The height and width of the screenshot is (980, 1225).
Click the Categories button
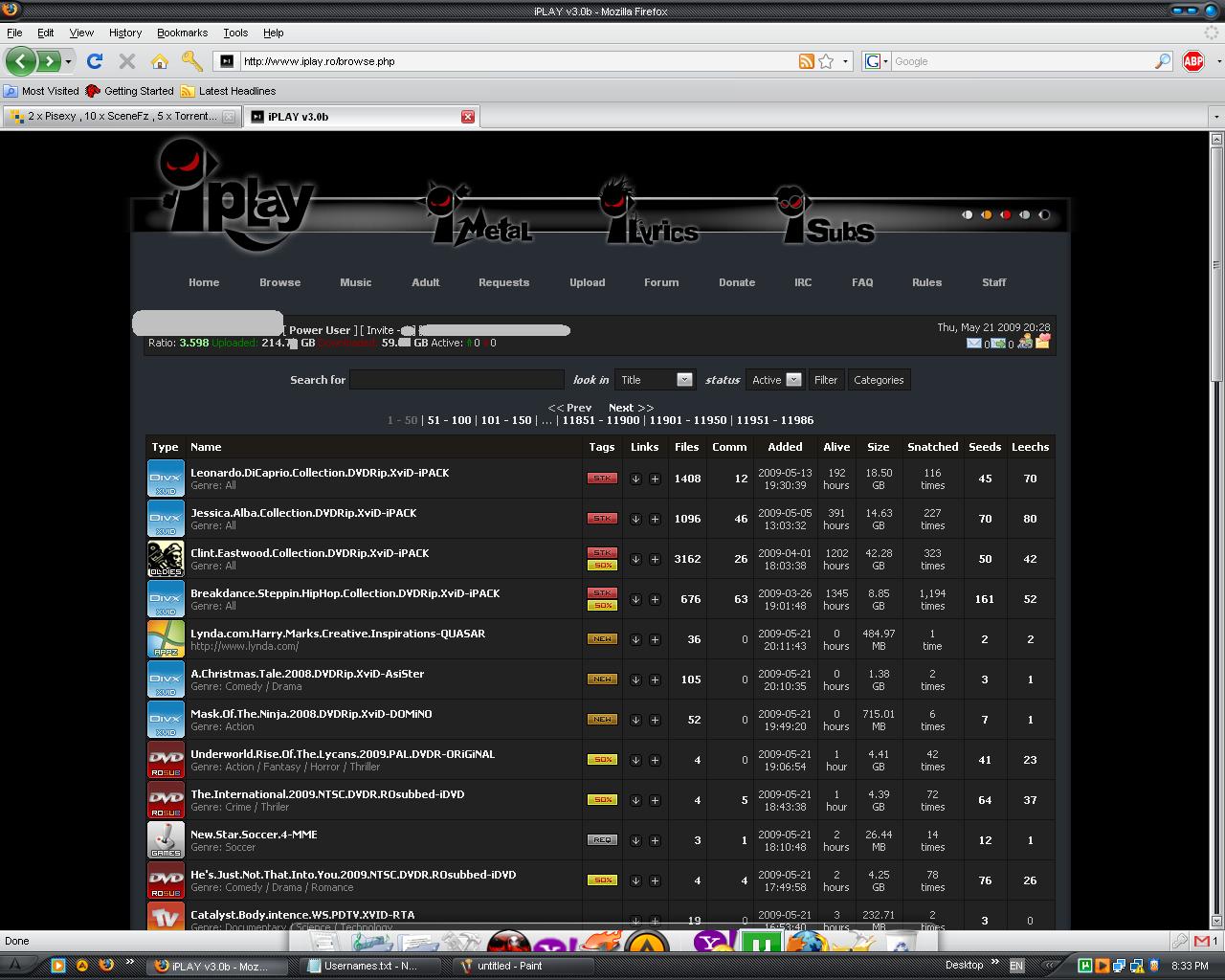coord(879,380)
